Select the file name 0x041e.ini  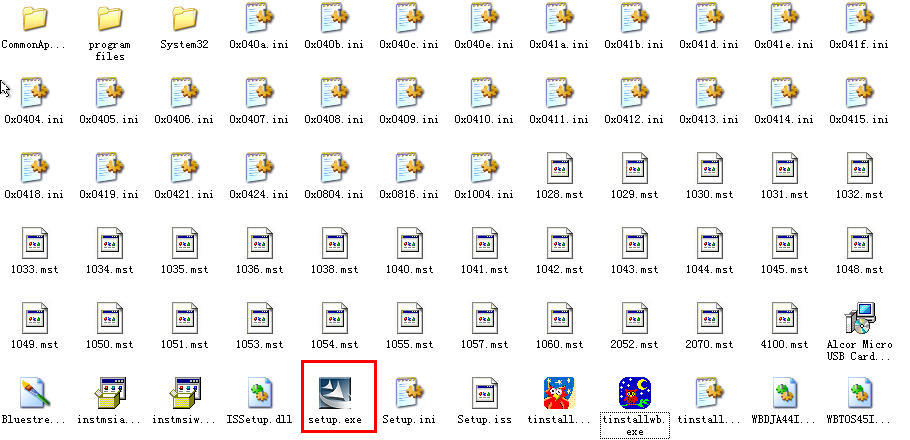(x=784, y=45)
